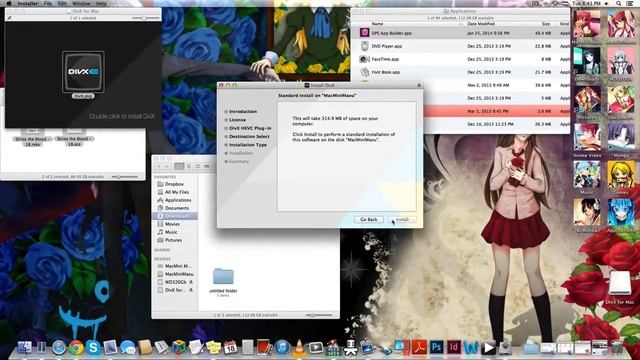Sort Applications by Size column
The image size is (640, 360).
point(546,24)
